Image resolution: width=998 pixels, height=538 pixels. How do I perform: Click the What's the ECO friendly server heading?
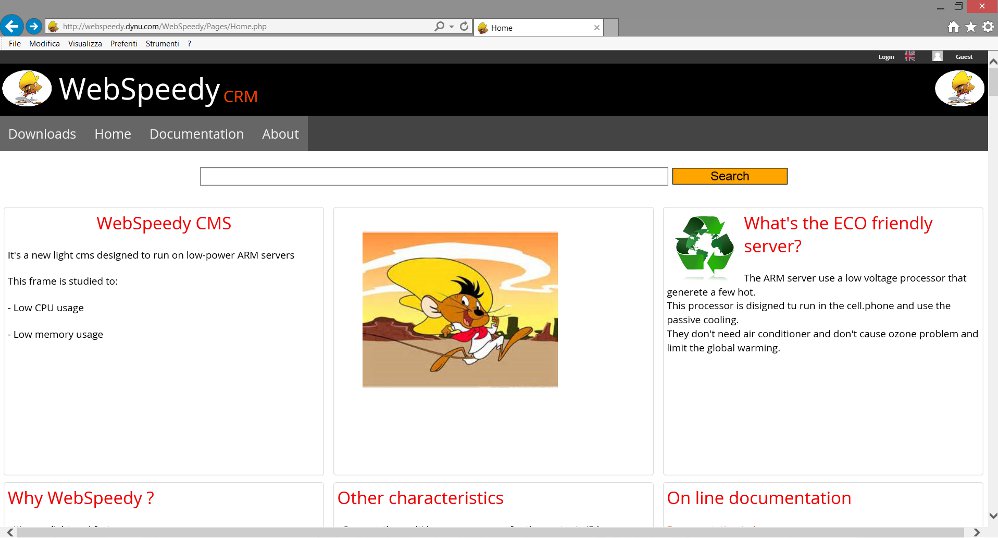pyautogui.click(x=838, y=234)
